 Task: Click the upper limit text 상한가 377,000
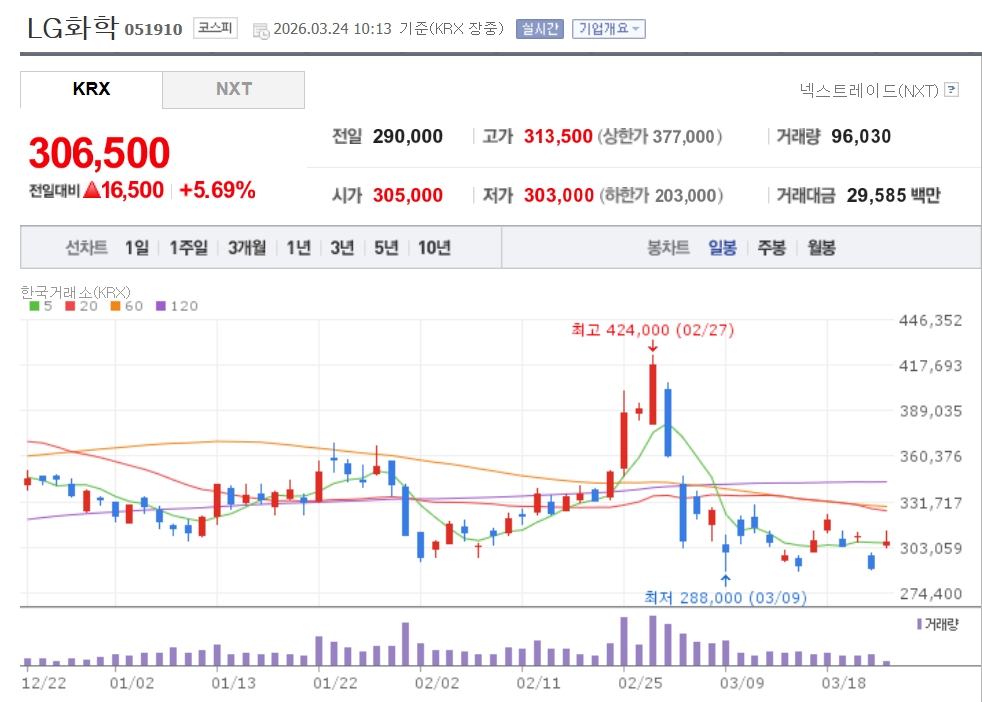click(x=660, y=136)
